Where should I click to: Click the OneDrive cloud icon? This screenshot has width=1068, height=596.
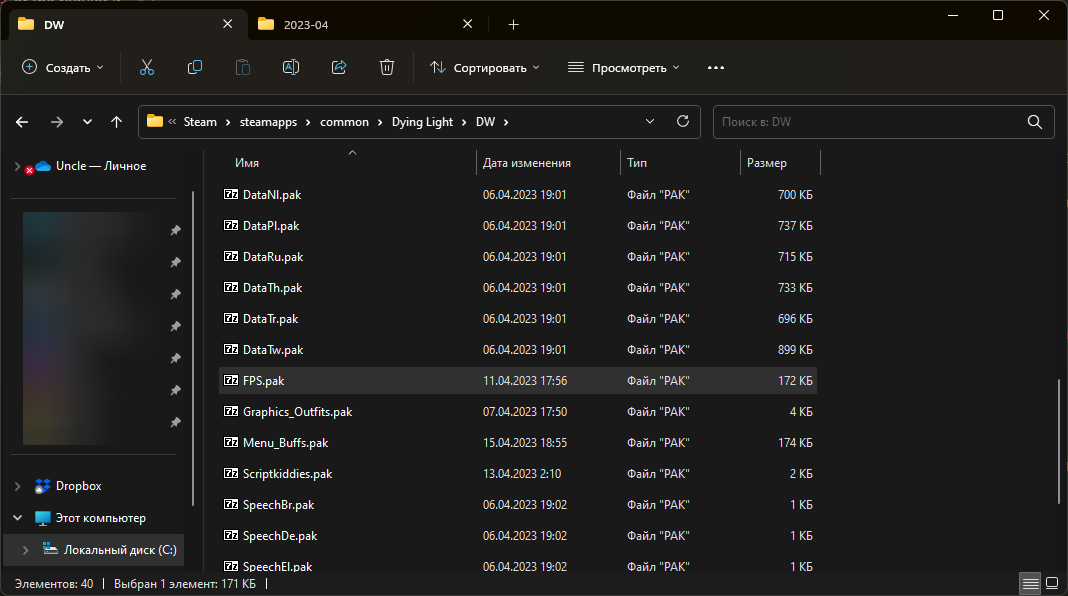(x=43, y=166)
